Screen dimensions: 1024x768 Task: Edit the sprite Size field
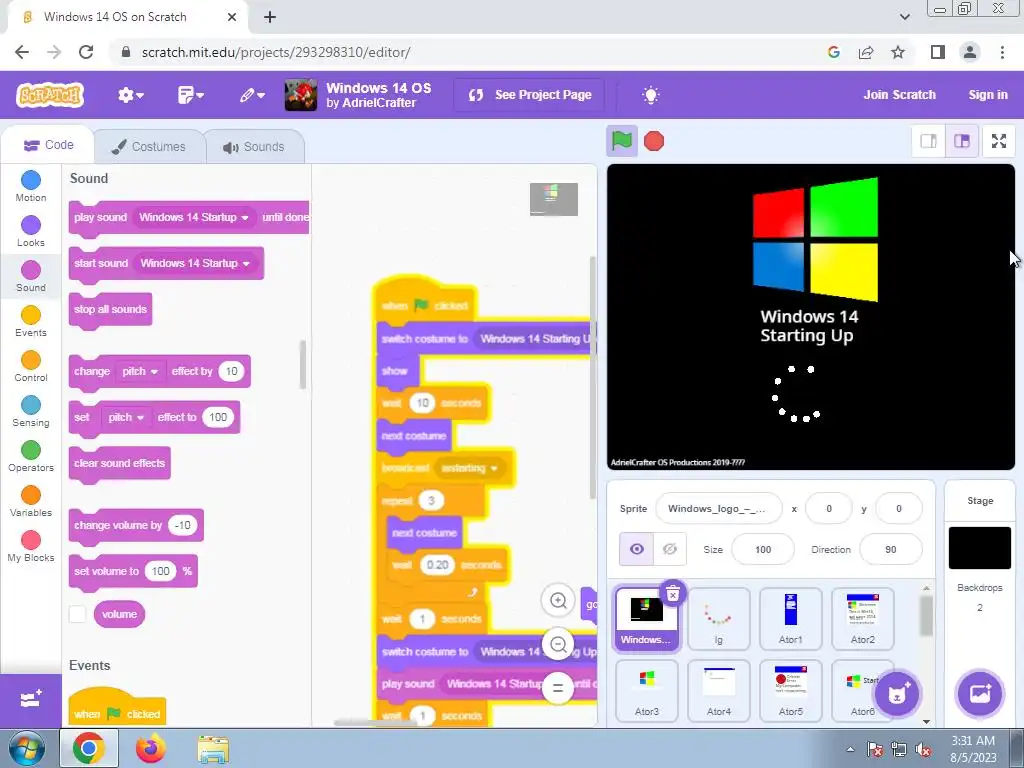763,549
